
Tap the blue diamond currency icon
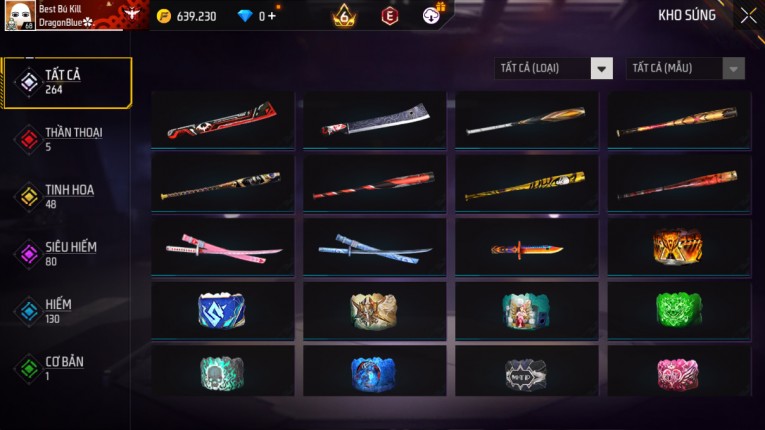click(x=245, y=16)
